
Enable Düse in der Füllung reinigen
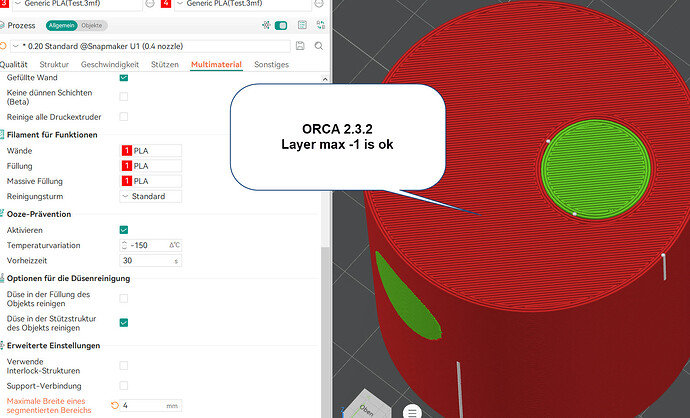click(x=124, y=299)
